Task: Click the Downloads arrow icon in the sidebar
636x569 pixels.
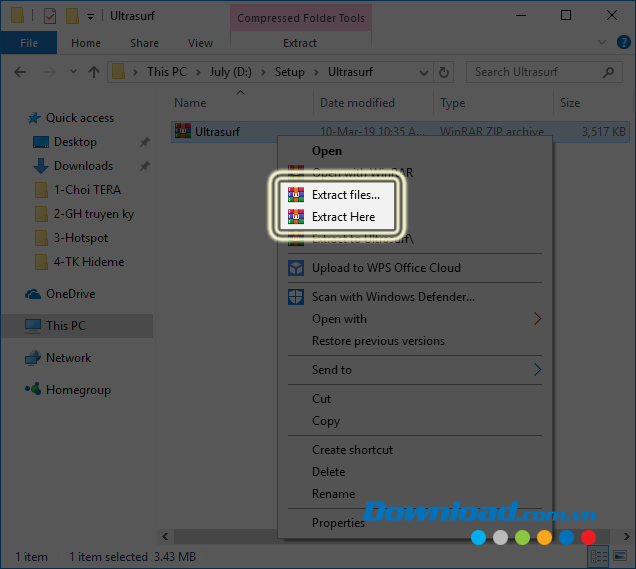Action: [x=41, y=166]
